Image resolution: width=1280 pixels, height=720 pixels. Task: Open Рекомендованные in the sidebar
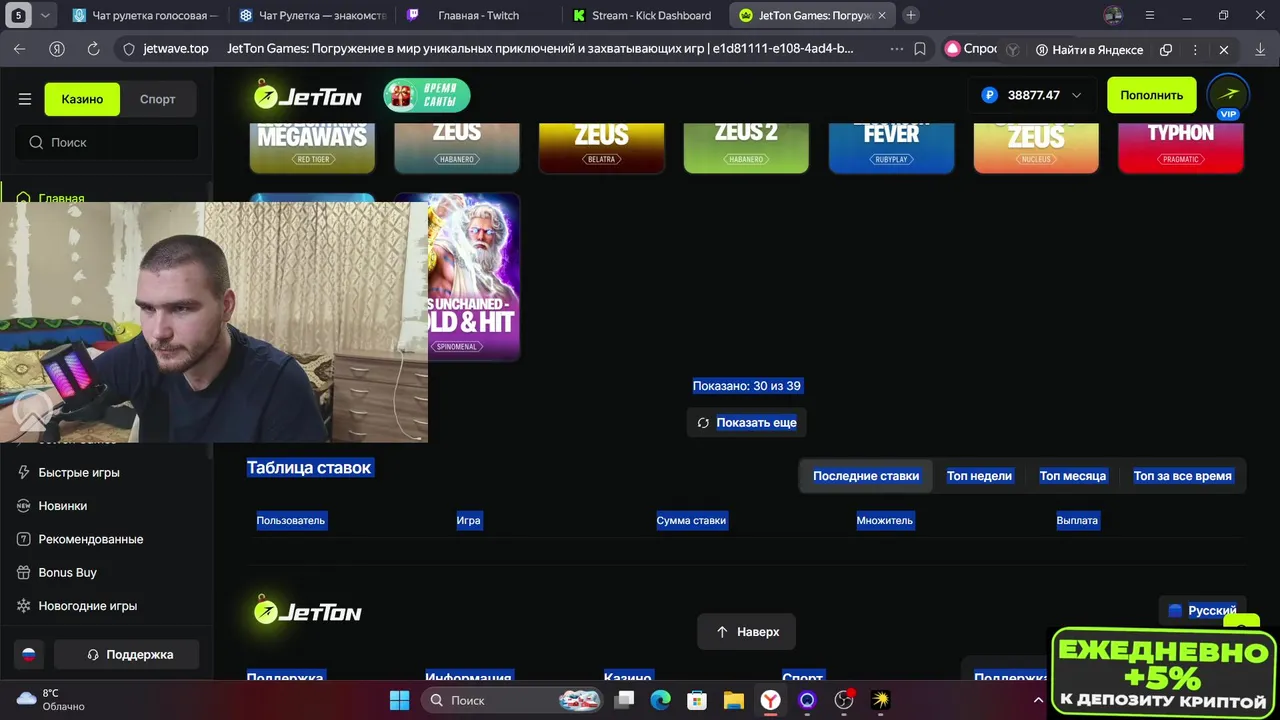pyautogui.click(x=91, y=539)
